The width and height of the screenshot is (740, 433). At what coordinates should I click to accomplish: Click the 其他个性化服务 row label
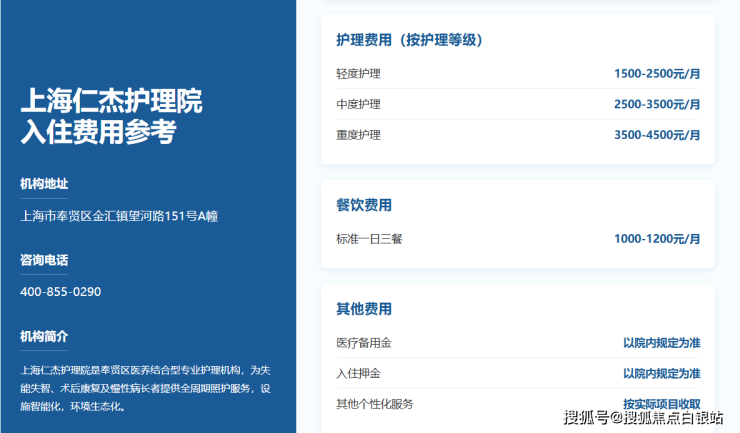pos(374,404)
